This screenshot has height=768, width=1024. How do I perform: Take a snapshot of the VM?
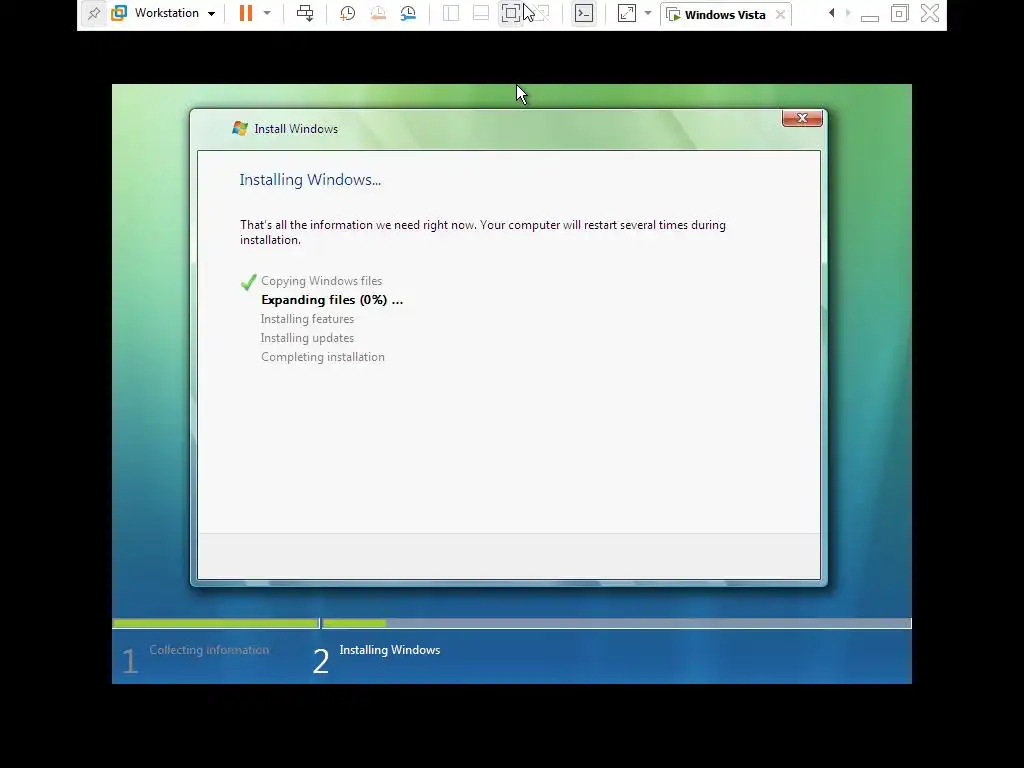(x=347, y=13)
